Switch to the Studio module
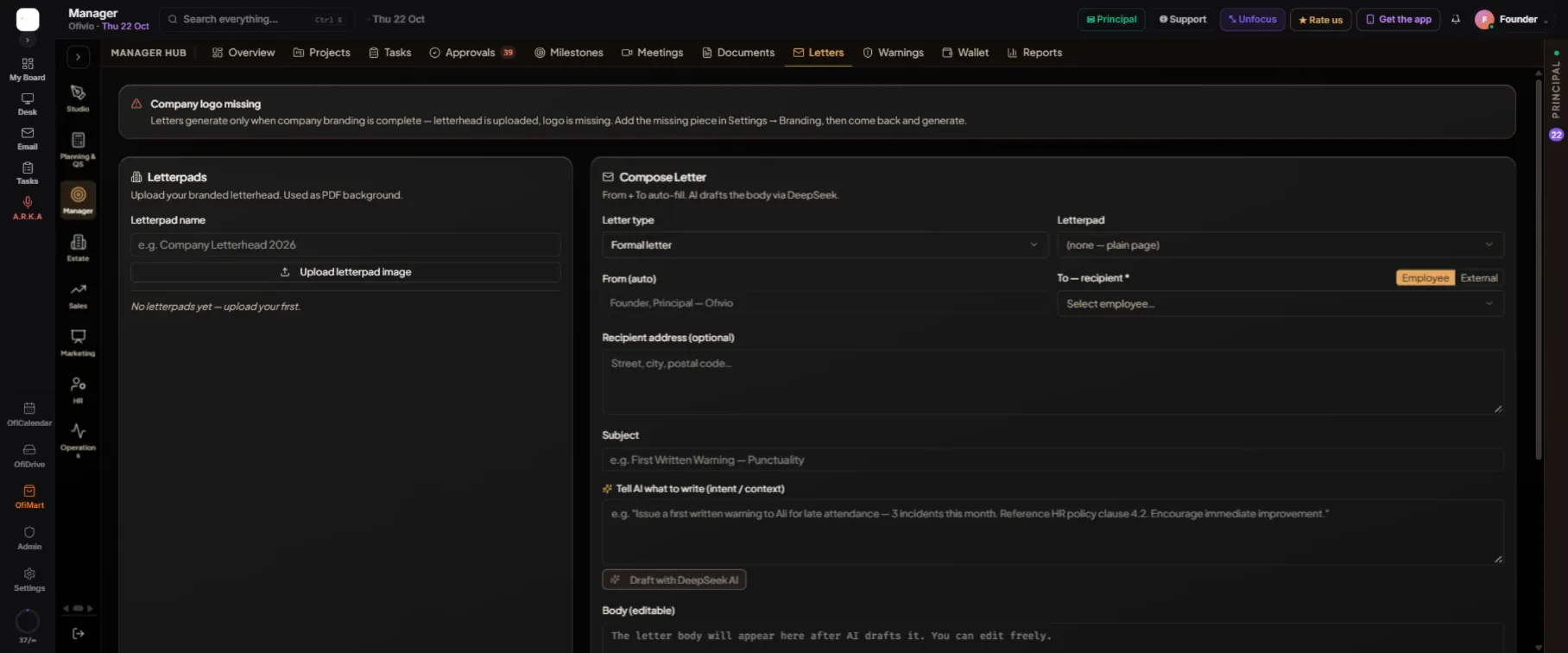Viewport: 1568px width, 653px height. point(78,98)
